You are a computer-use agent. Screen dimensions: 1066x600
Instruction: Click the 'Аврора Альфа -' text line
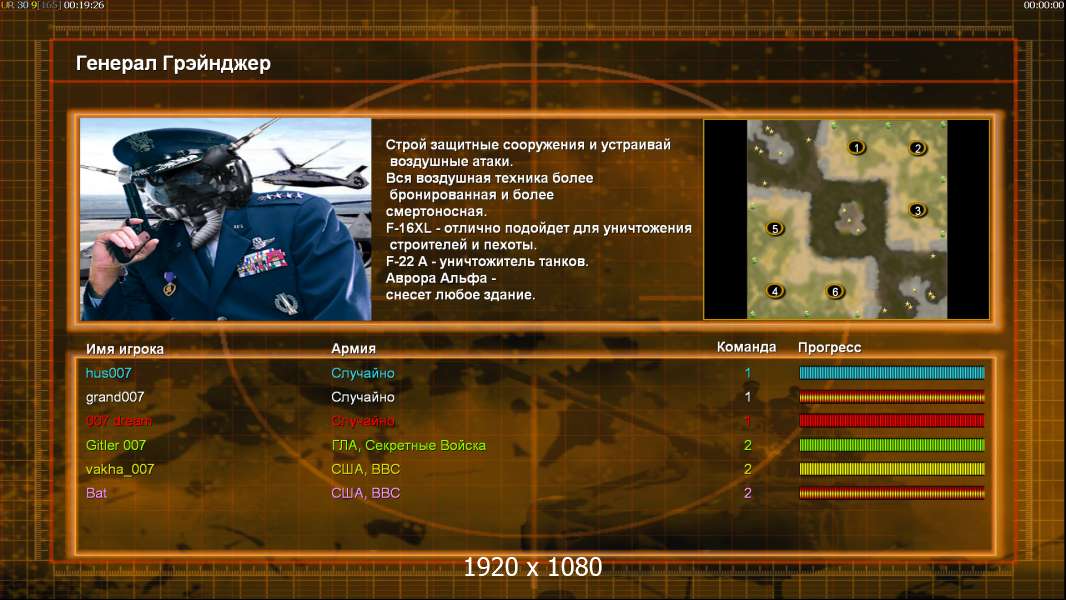tap(441, 279)
